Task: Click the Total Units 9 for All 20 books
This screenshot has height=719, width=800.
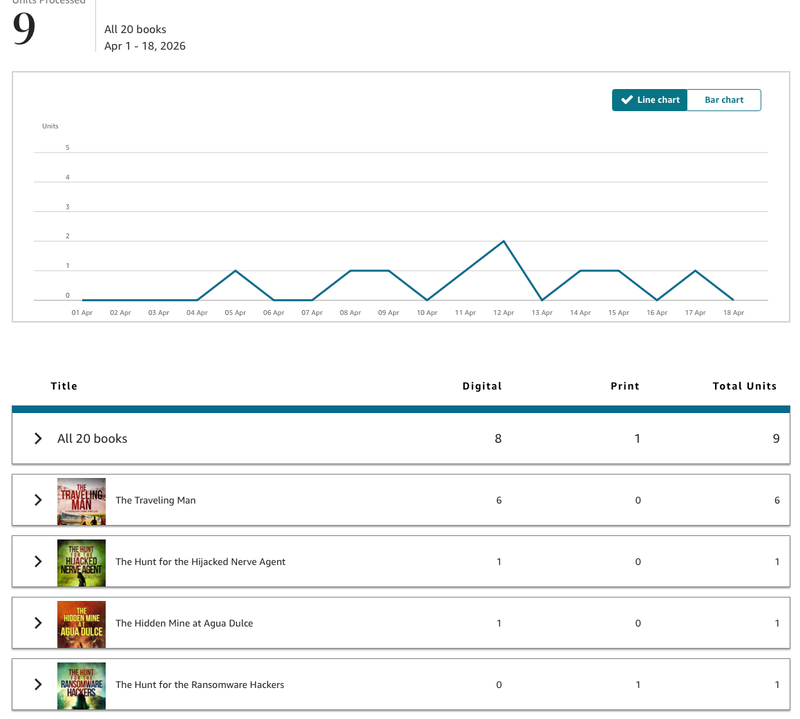Action: [x=776, y=438]
